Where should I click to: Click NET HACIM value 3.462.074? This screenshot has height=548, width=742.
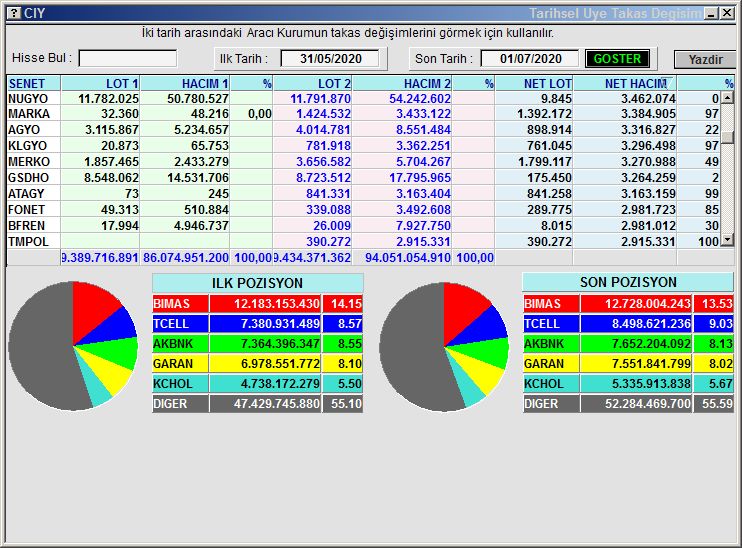(648, 99)
